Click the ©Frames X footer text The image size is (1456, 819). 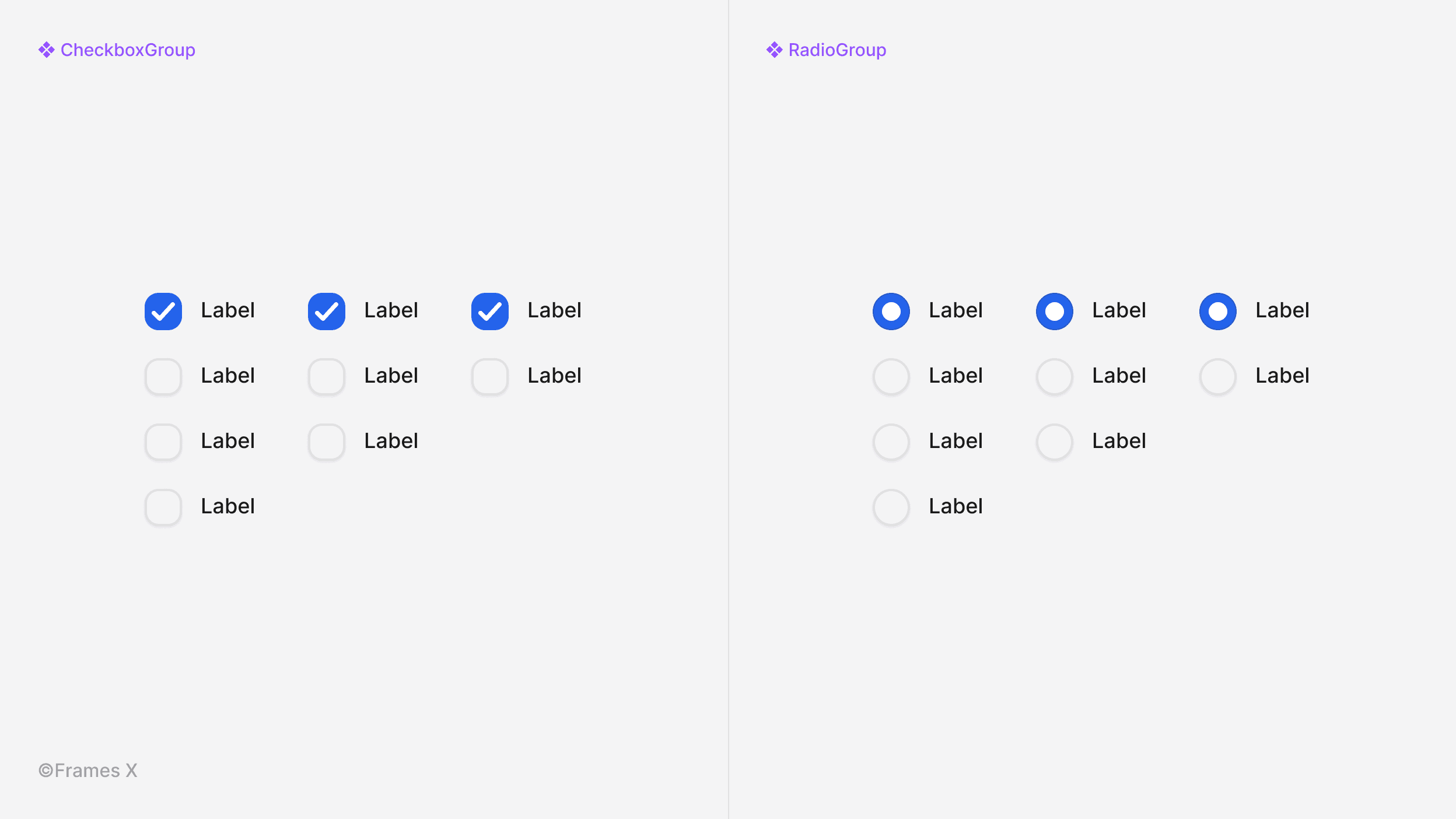pos(87,770)
